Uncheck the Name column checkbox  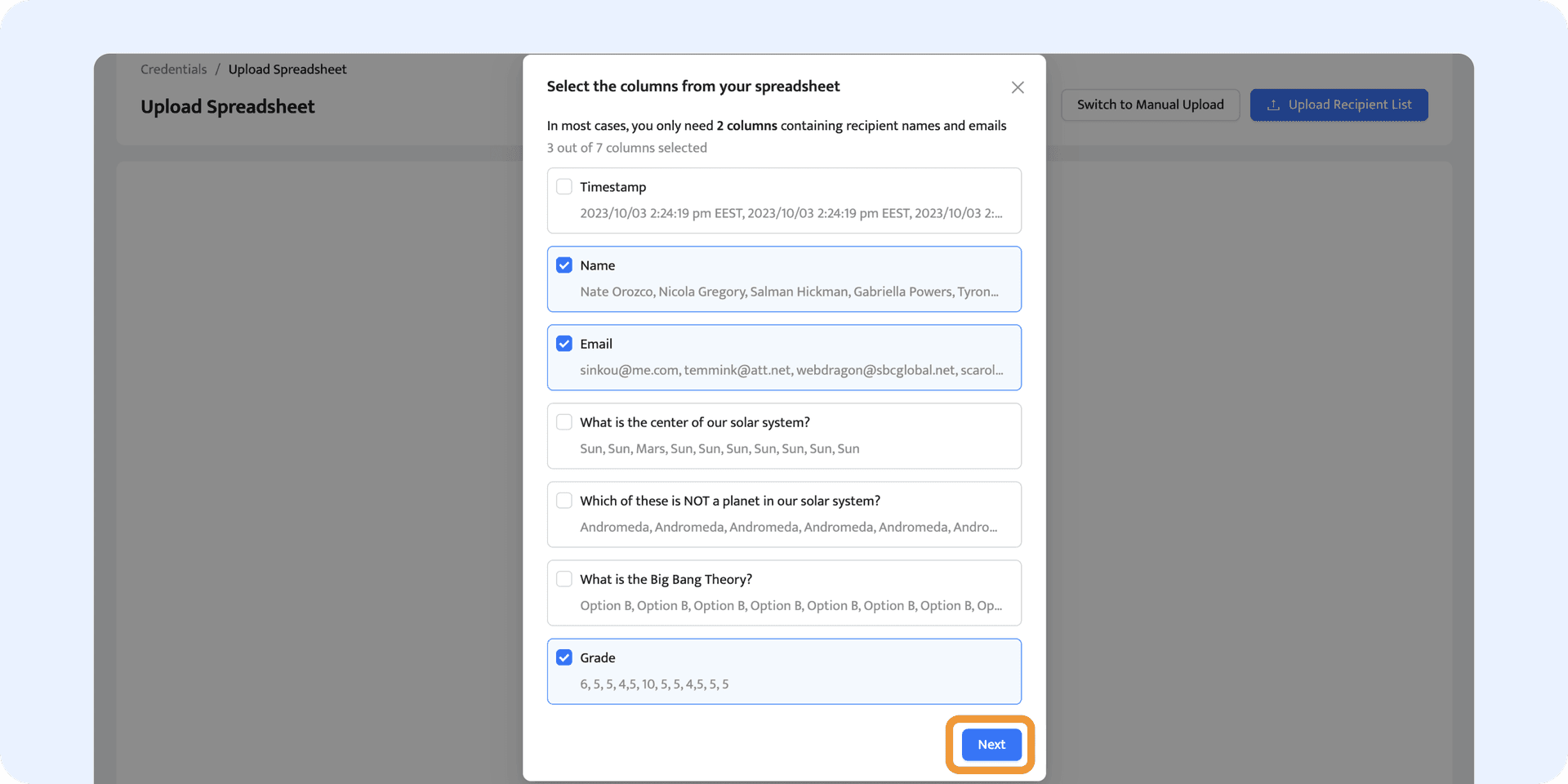pos(563,265)
